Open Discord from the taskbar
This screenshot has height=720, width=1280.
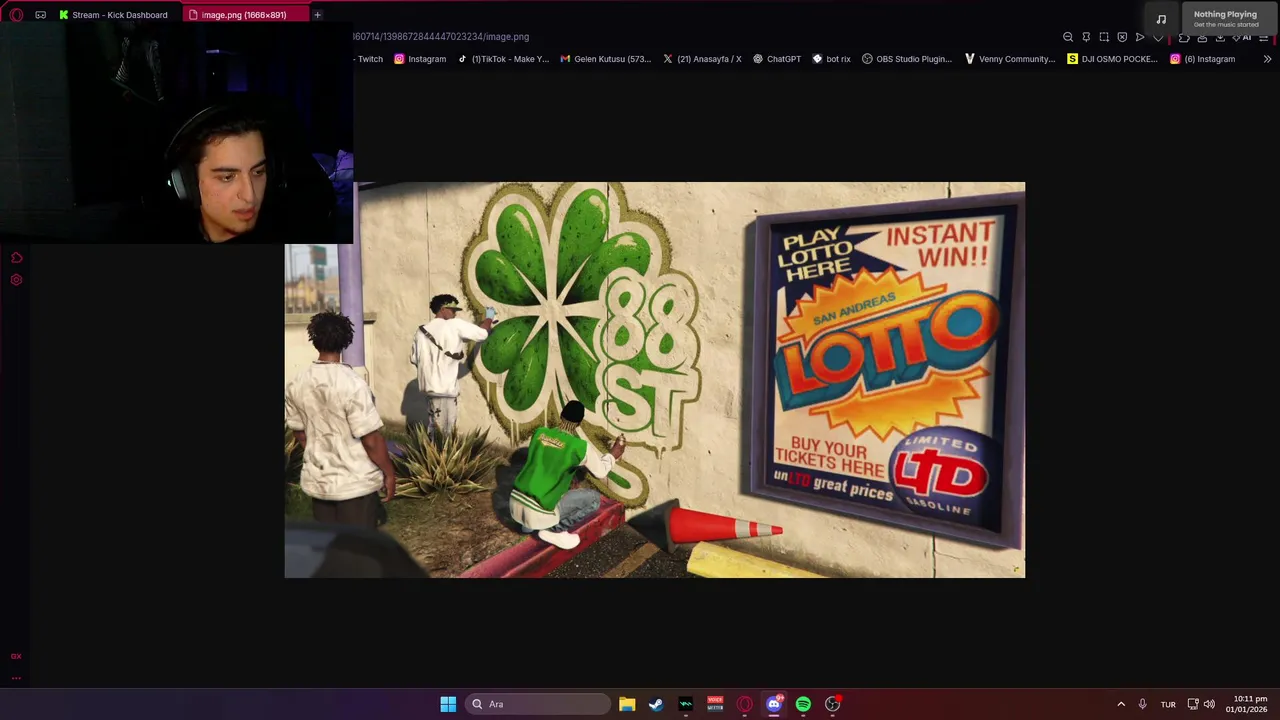(774, 704)
